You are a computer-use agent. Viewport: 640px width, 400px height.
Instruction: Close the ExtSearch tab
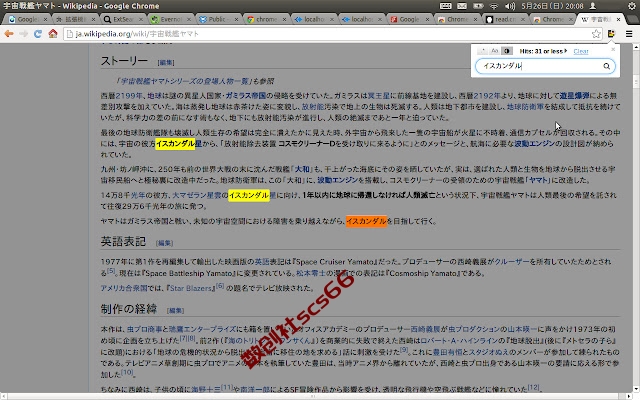coord(140,19)
